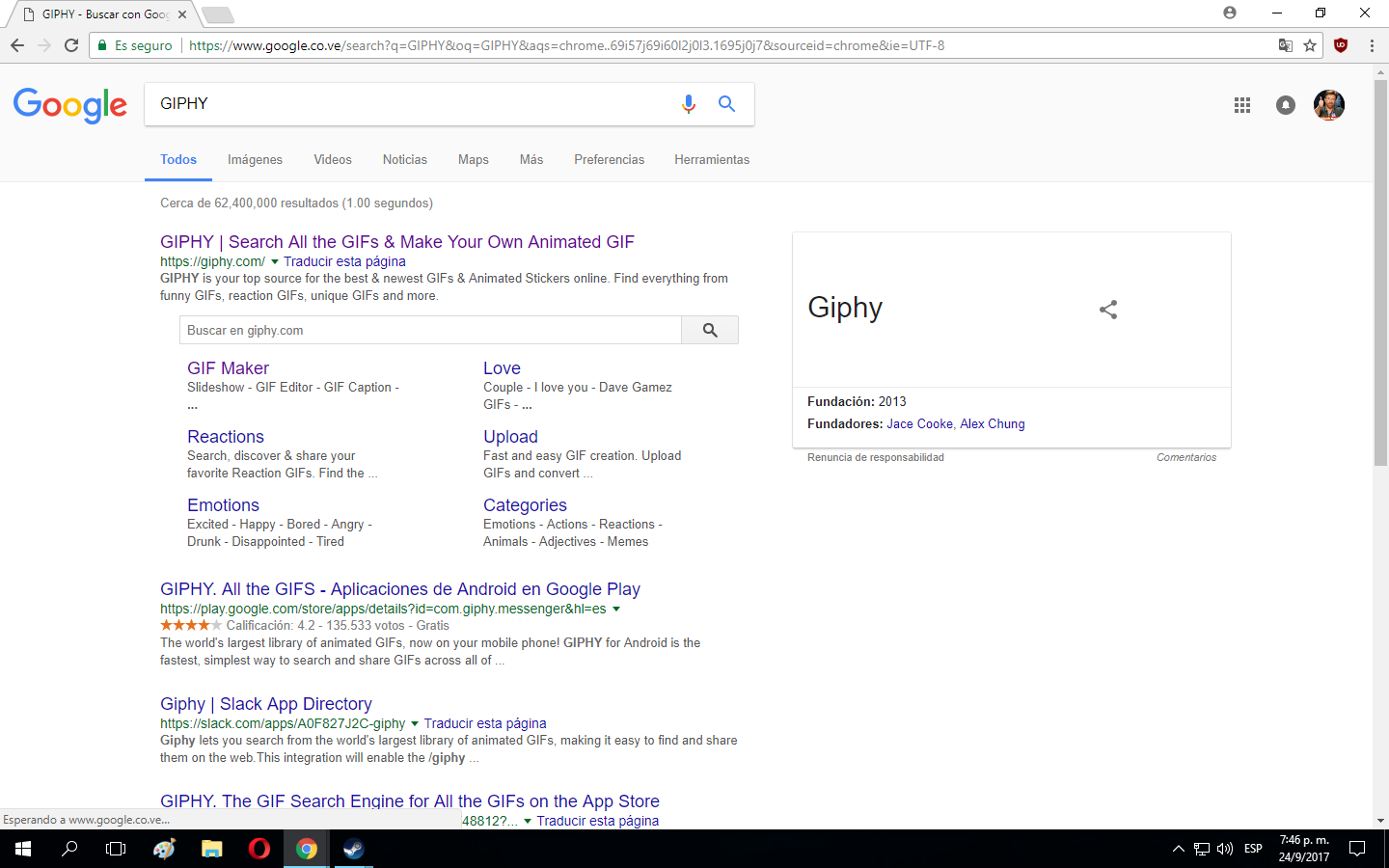This screenshot has height=868, width=1389.
Task: Click Traducir esta página for giphy.com
Action: [344, 261]
